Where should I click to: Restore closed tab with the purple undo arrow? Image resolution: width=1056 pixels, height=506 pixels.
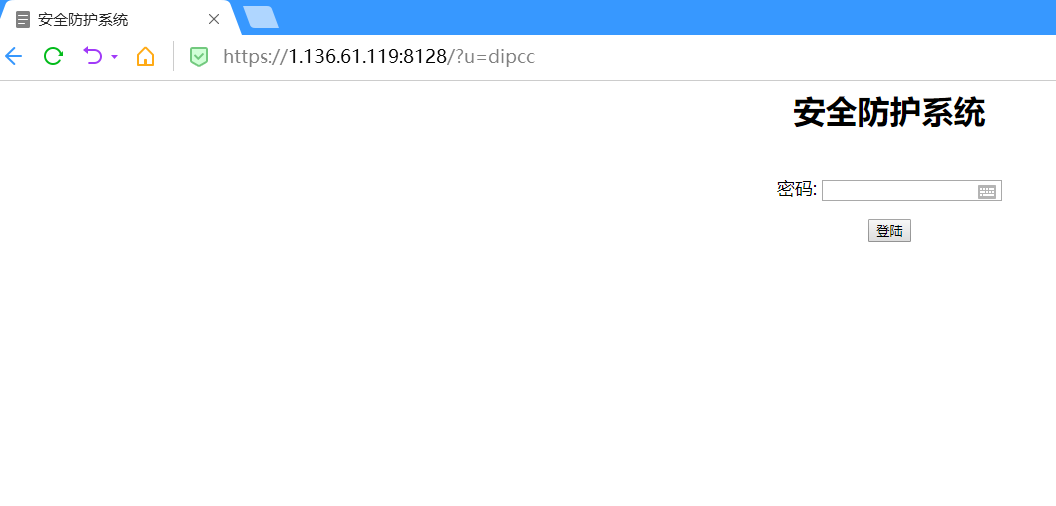(x=92, y=56)
